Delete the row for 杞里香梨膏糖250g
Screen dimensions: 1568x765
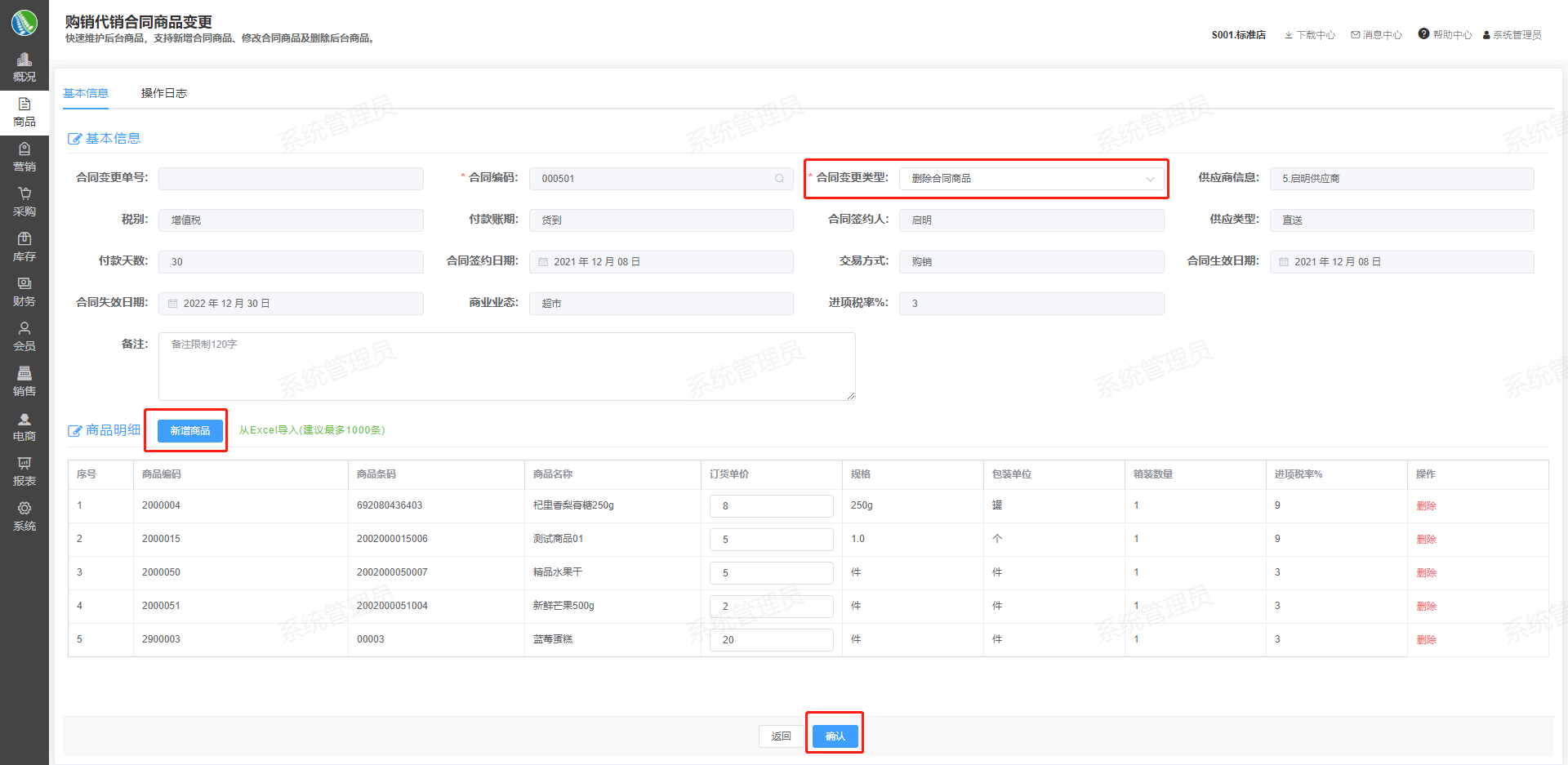click(1426, 506)
